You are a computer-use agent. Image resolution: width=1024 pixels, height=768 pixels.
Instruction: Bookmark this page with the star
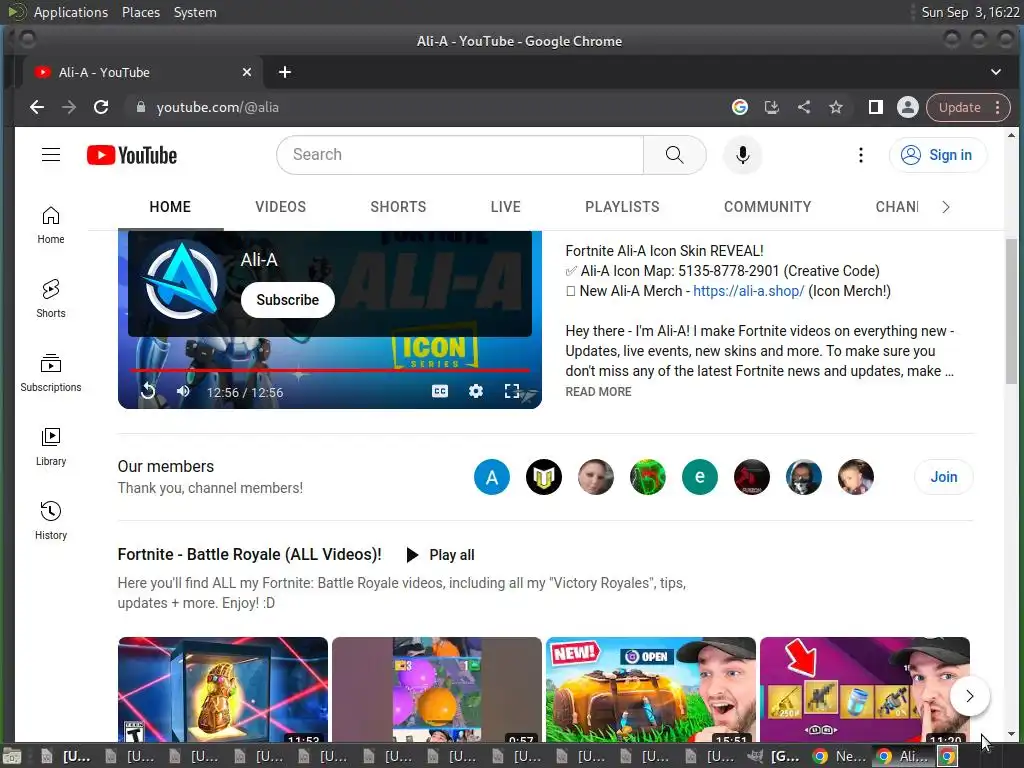(x=836, y=107)
